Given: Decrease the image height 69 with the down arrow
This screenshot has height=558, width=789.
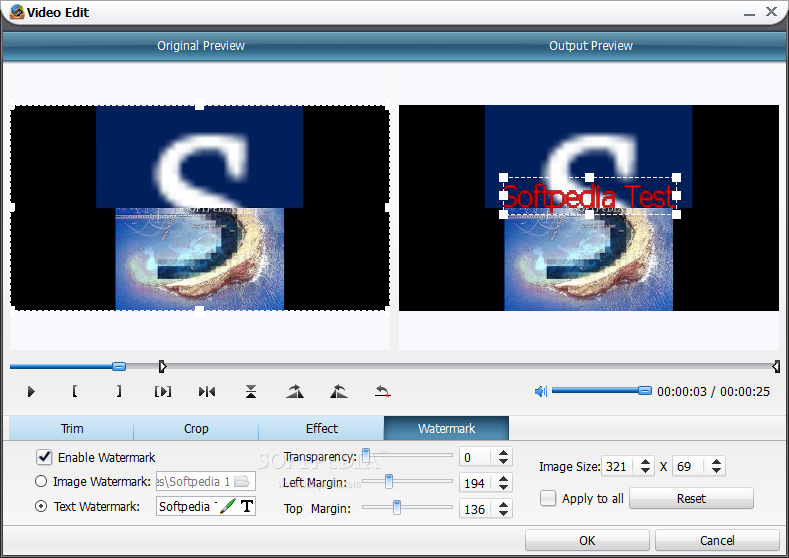Looking at the screenshot, I should tap(717, 470).
